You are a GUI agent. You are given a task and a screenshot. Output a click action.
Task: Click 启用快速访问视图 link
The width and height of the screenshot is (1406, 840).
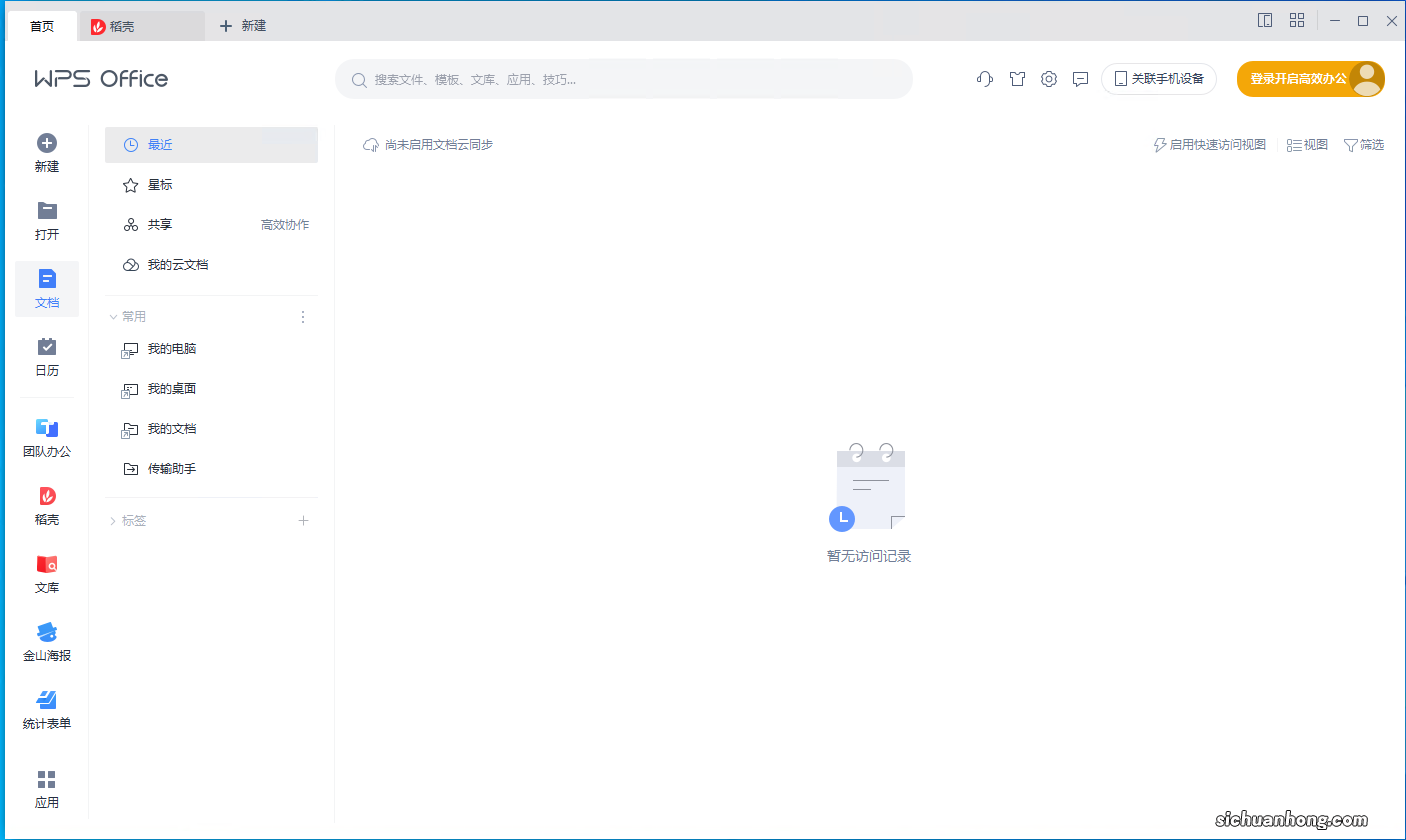click(x=1210, y=145)
